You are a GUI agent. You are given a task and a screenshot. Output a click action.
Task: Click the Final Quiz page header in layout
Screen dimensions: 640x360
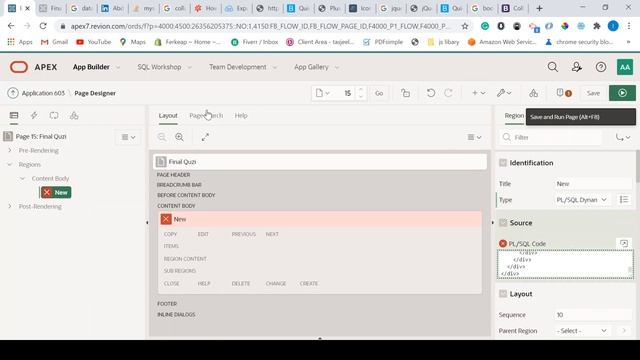(x=320, y=162)
